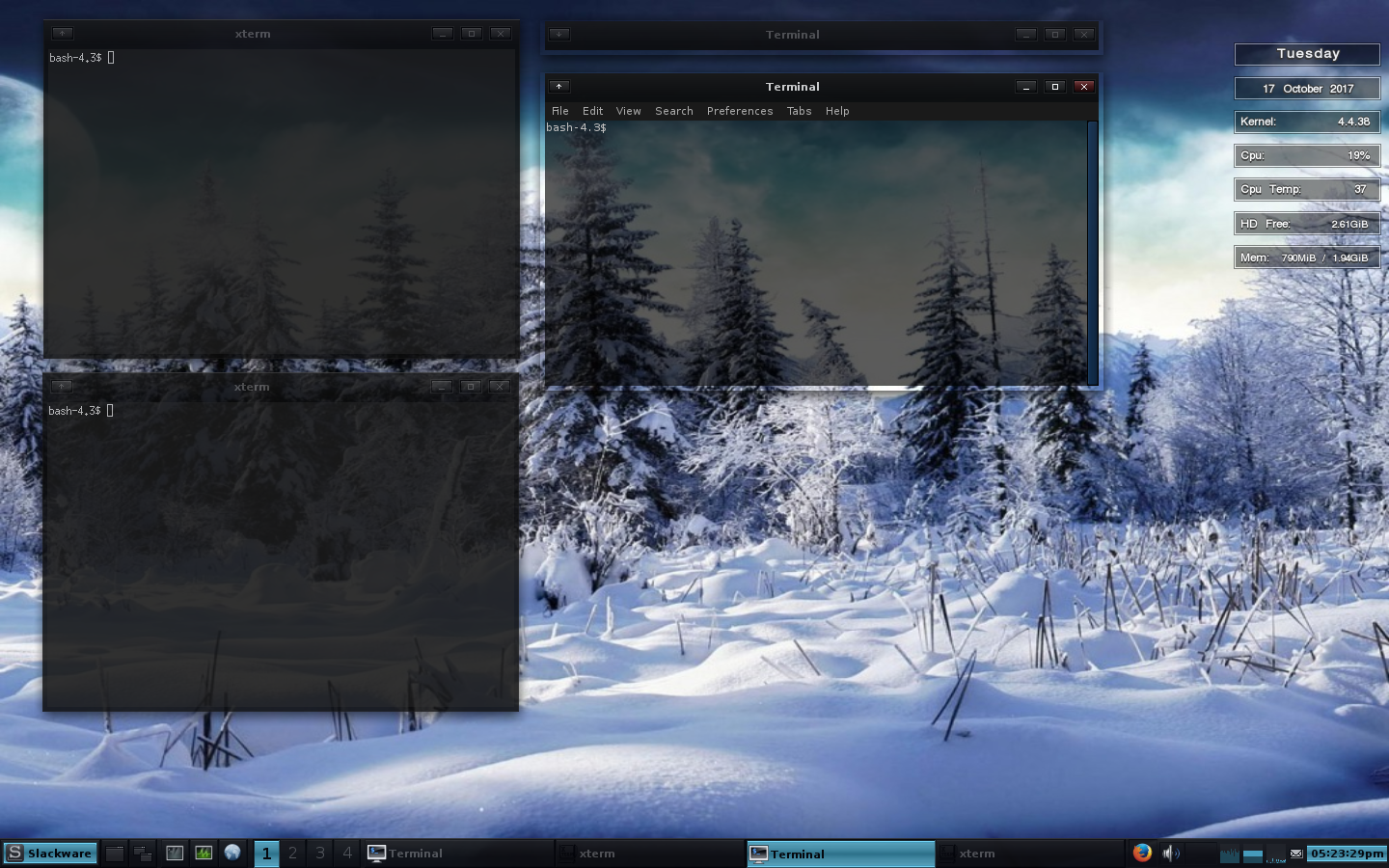
Task: Expand the Search menu in Terminal
Action: pyautogui.click(x=674, y=111)
